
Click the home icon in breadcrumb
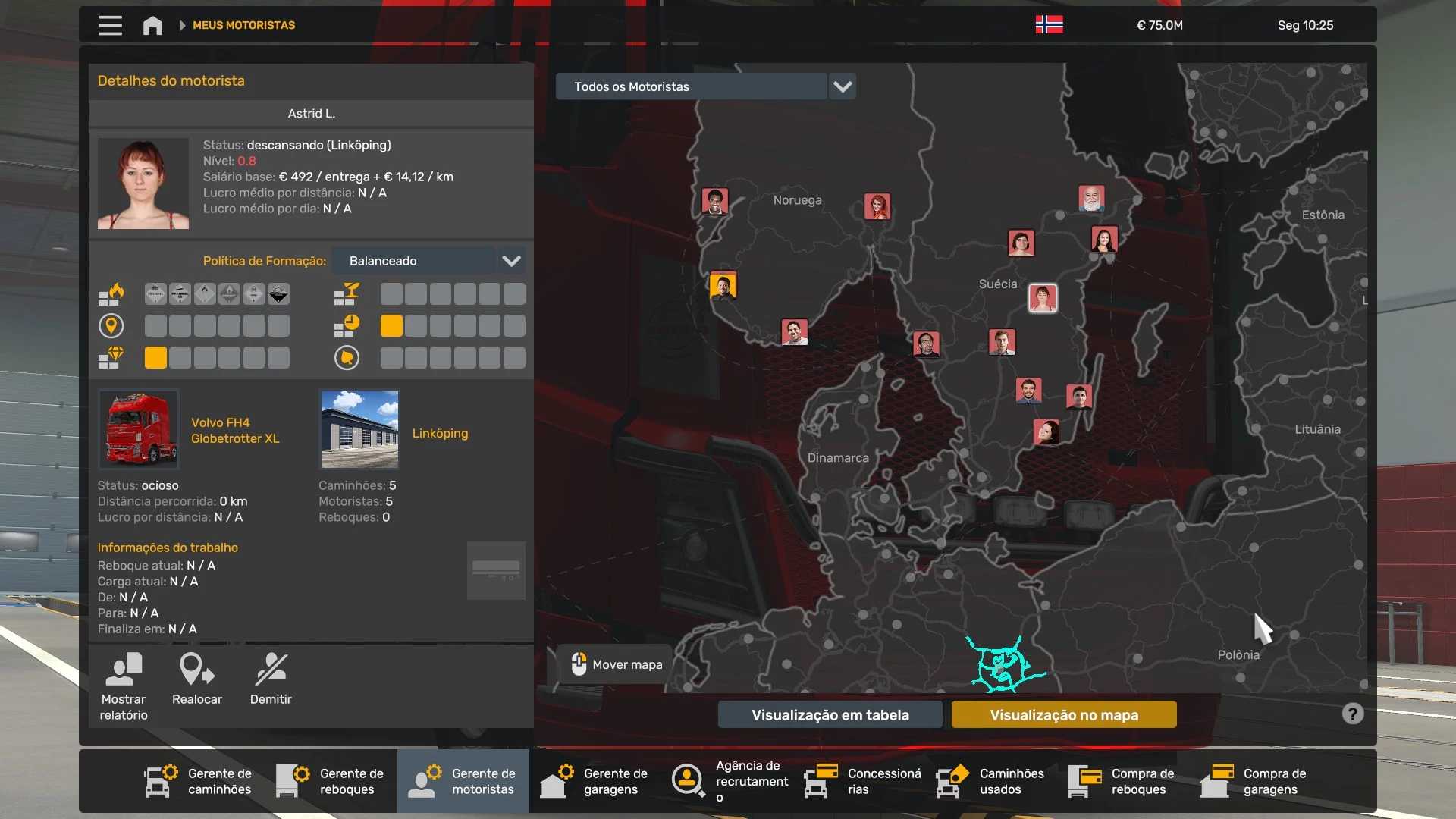tap(152, 25)
